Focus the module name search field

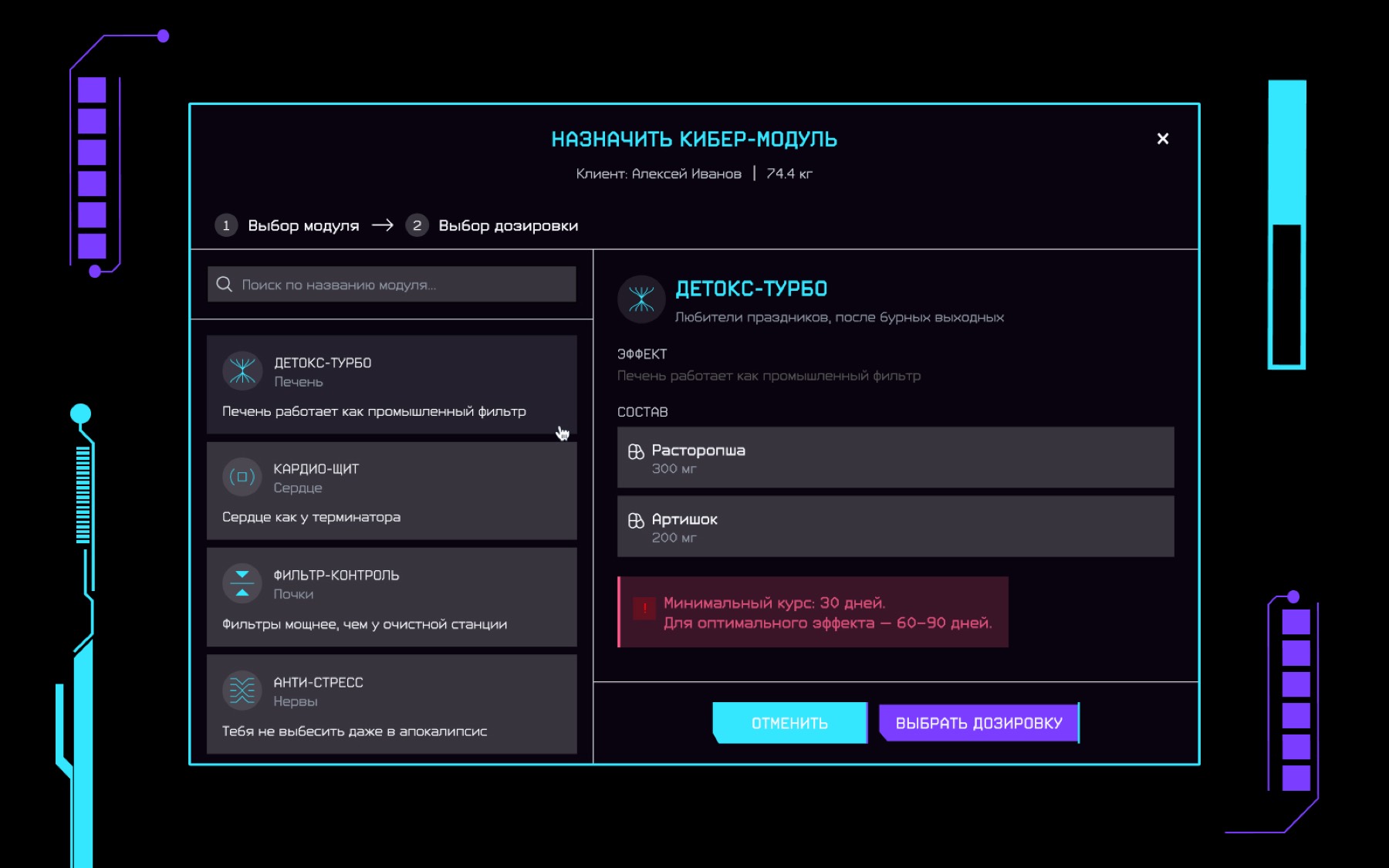(392, 284)
